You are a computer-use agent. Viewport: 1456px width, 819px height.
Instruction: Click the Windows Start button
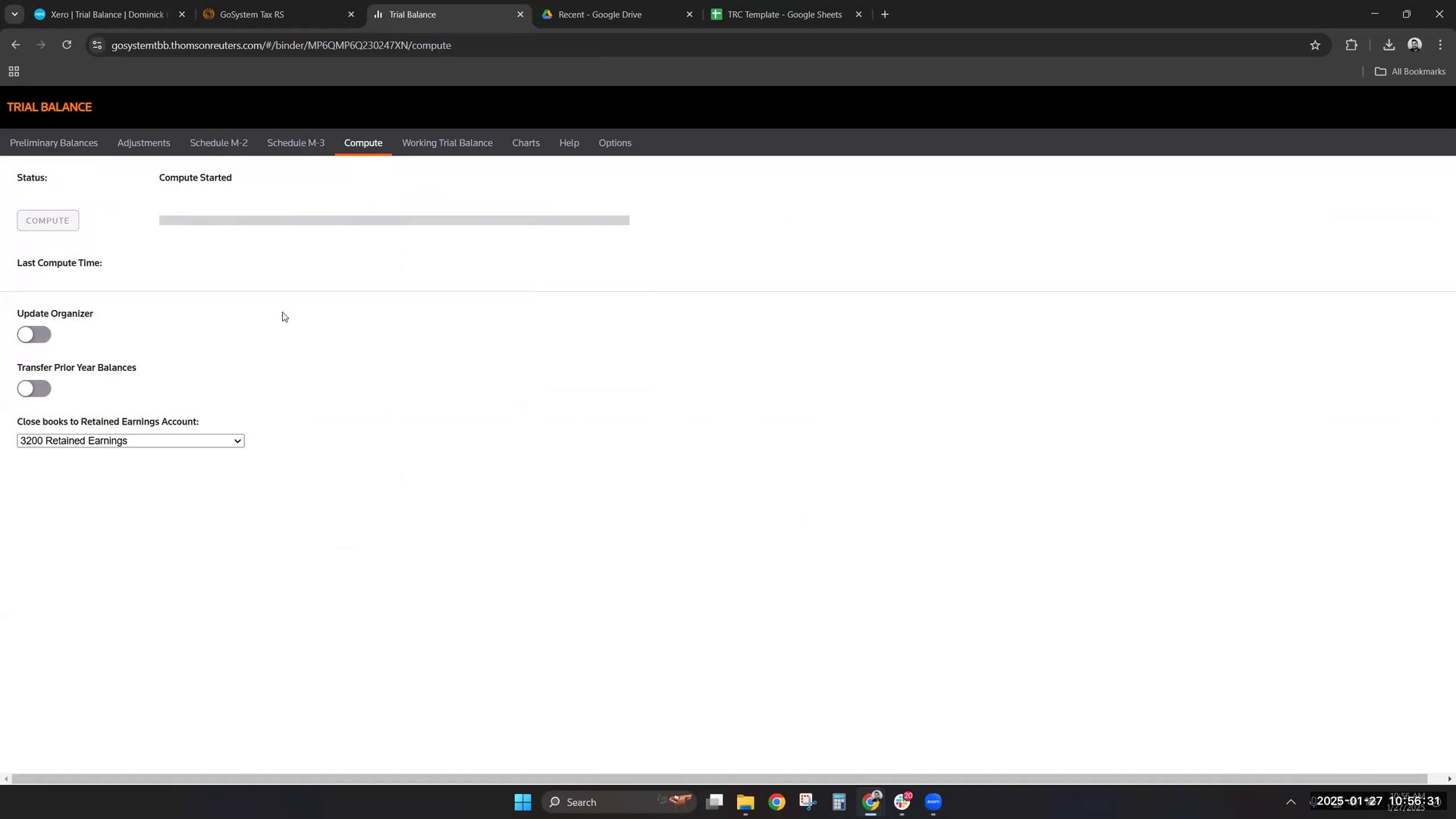pos(522,802)
